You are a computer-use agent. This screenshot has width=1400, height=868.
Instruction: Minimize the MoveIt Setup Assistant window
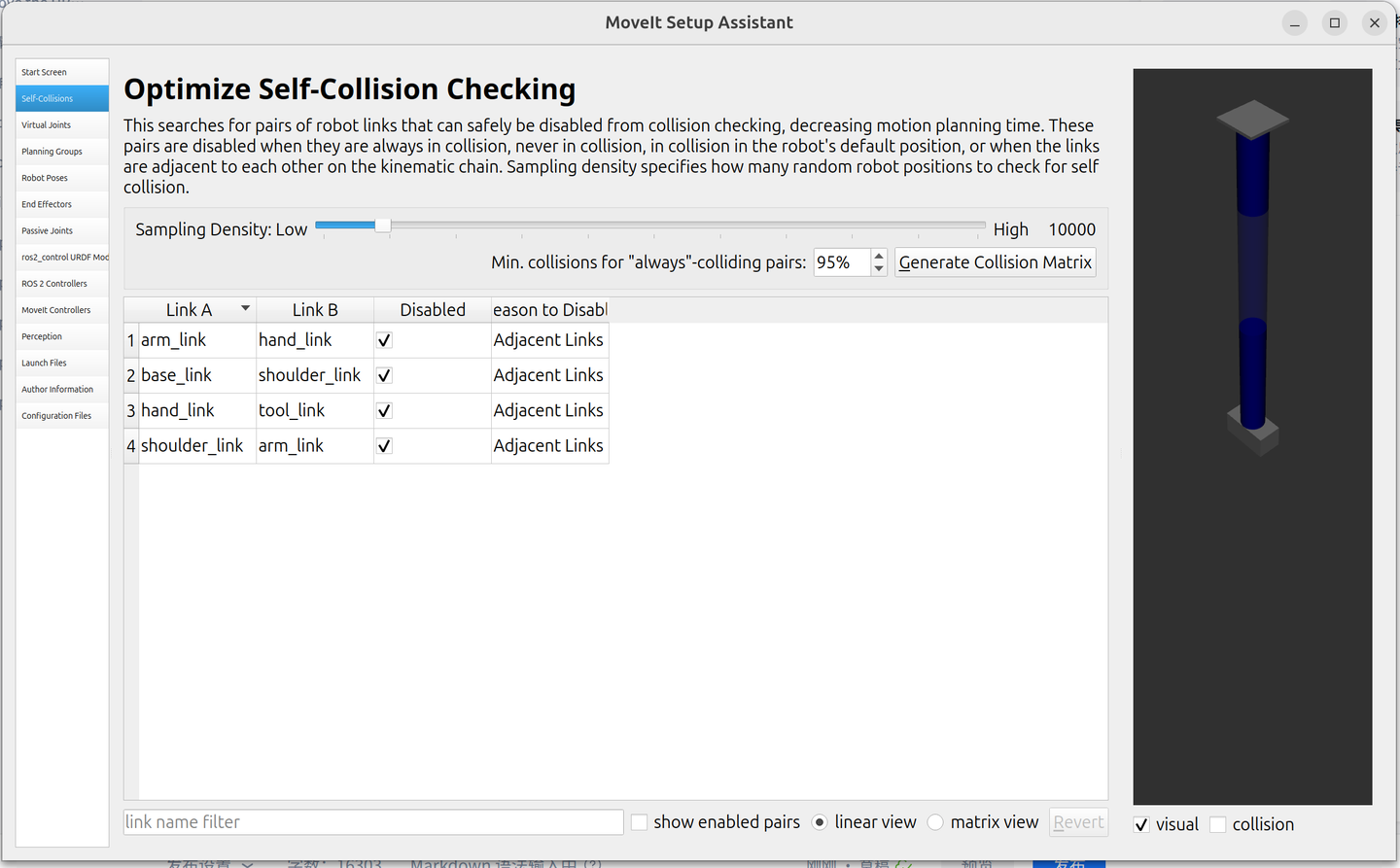(x=1295, y=23)
